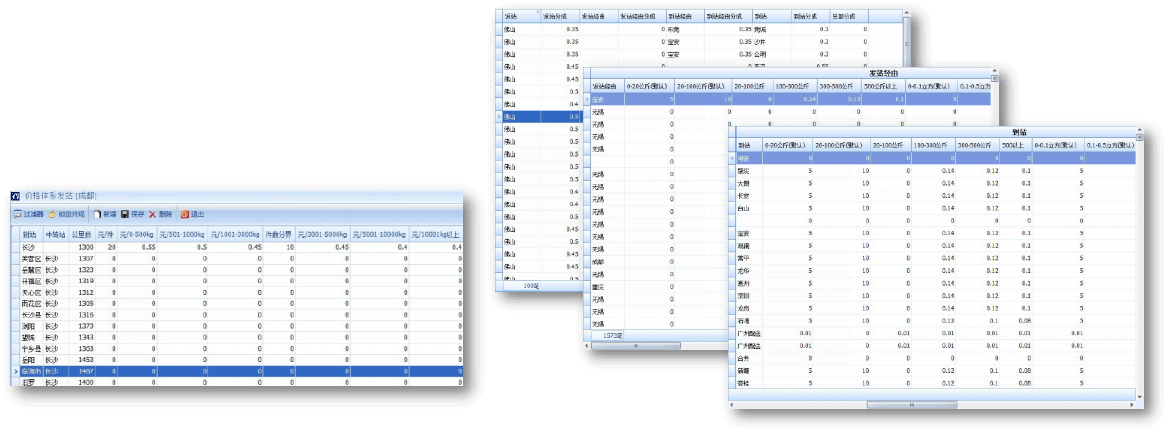This screenshot has height=432, width=1168.
Task: Click the 新增 new document icon
Action: click(x=97, y=214)
